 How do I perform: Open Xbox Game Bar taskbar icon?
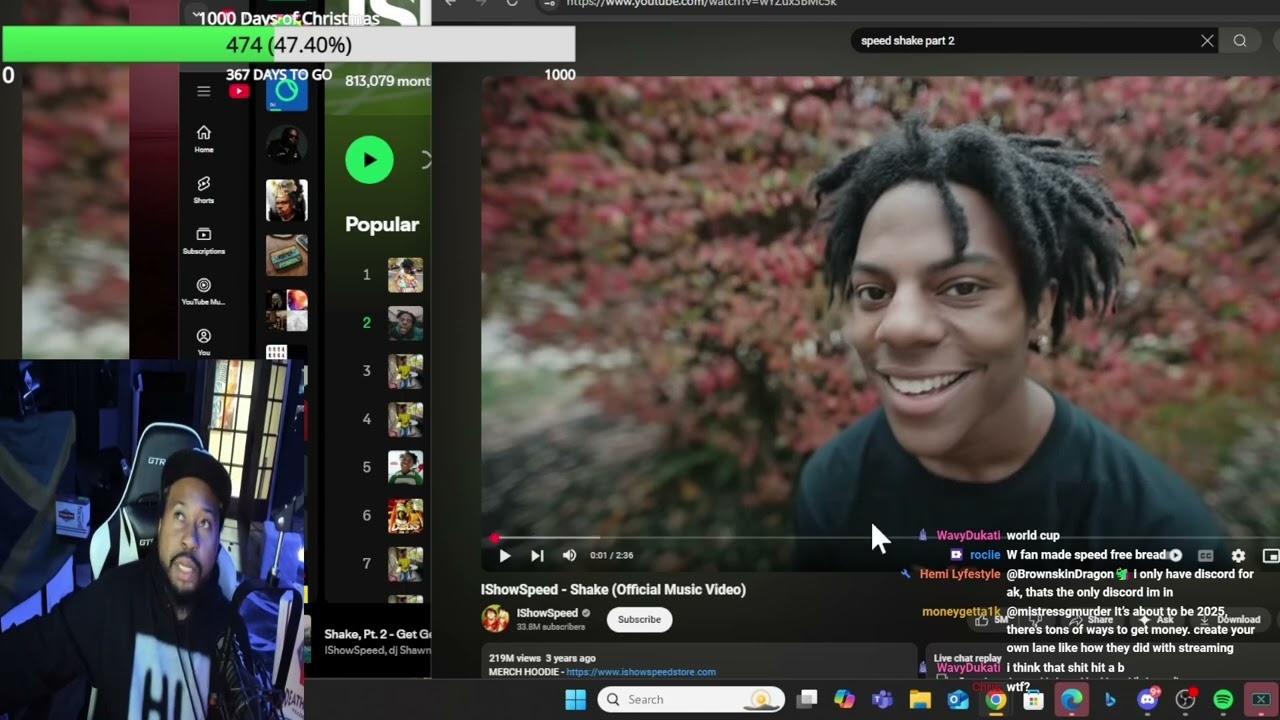tap(1261, 699)
